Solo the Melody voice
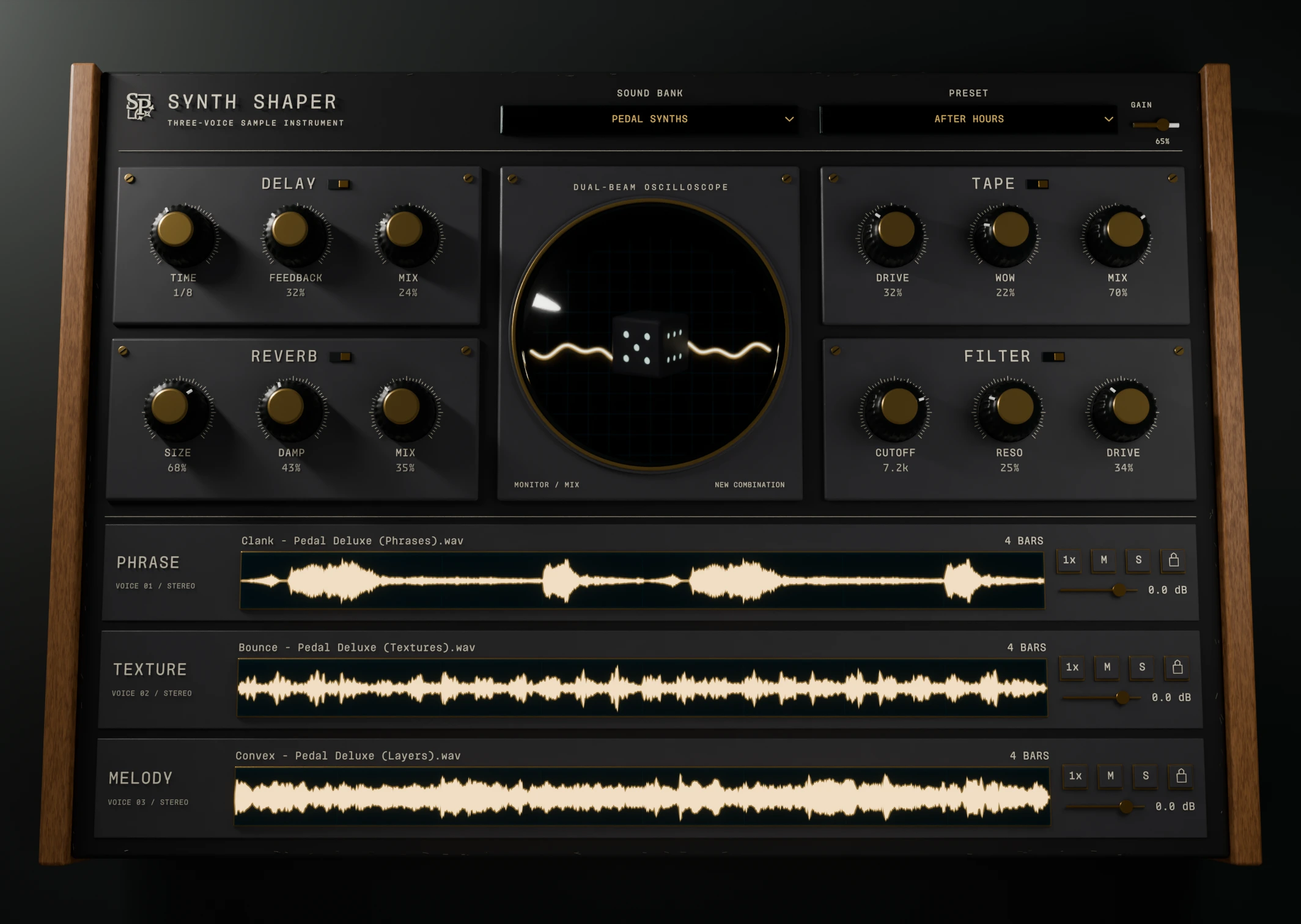1301x924 pixels. [1146, 776]
